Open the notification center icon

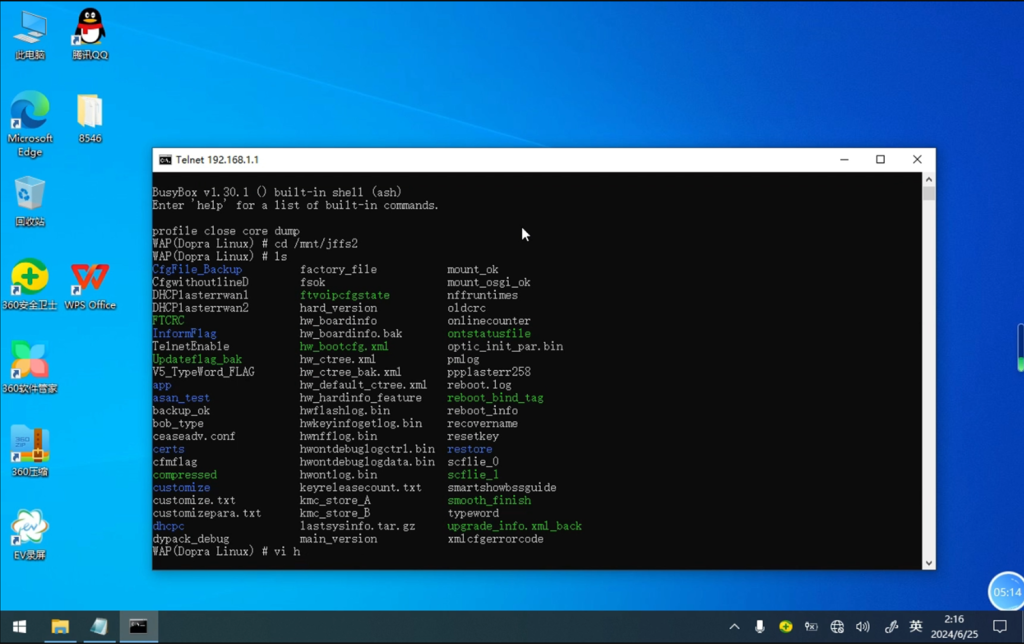coord(1000,627)
